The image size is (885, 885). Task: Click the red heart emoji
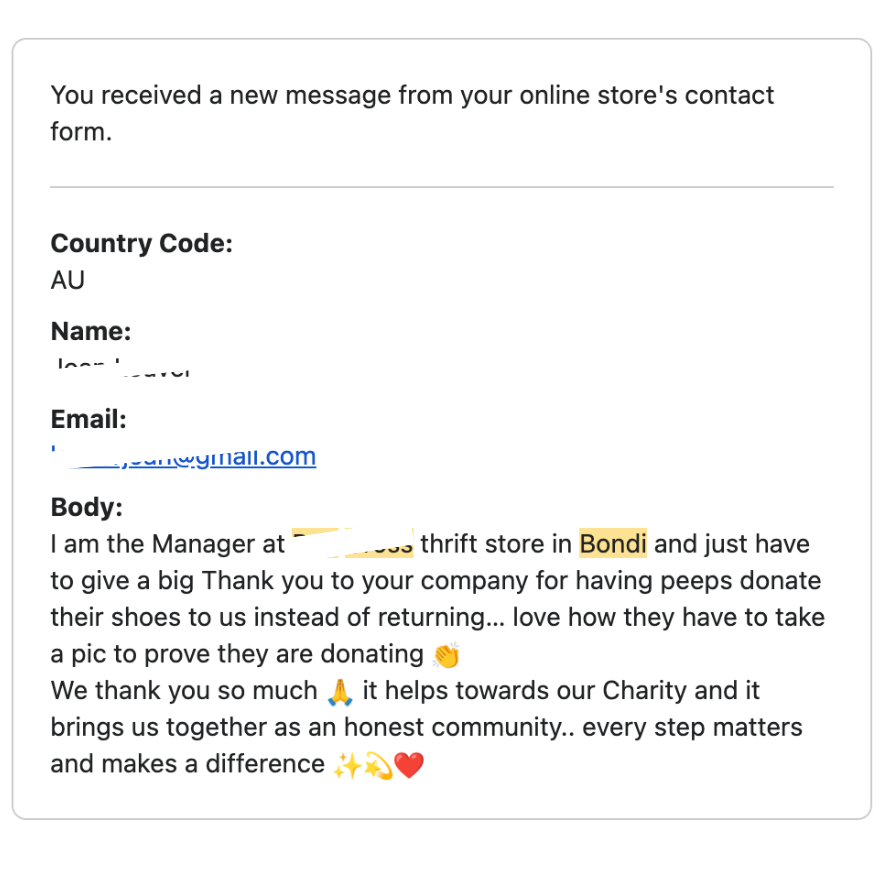click(x=409, y=765)
